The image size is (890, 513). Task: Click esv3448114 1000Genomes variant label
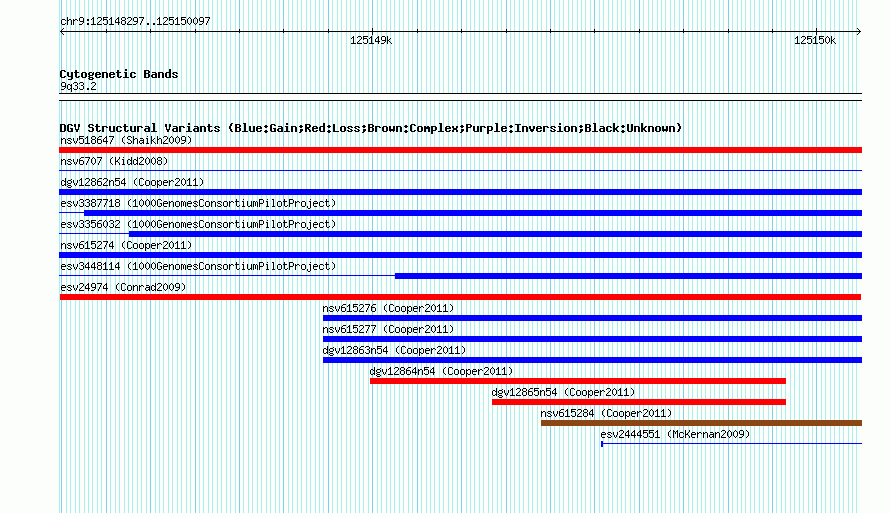click(198, 266)
